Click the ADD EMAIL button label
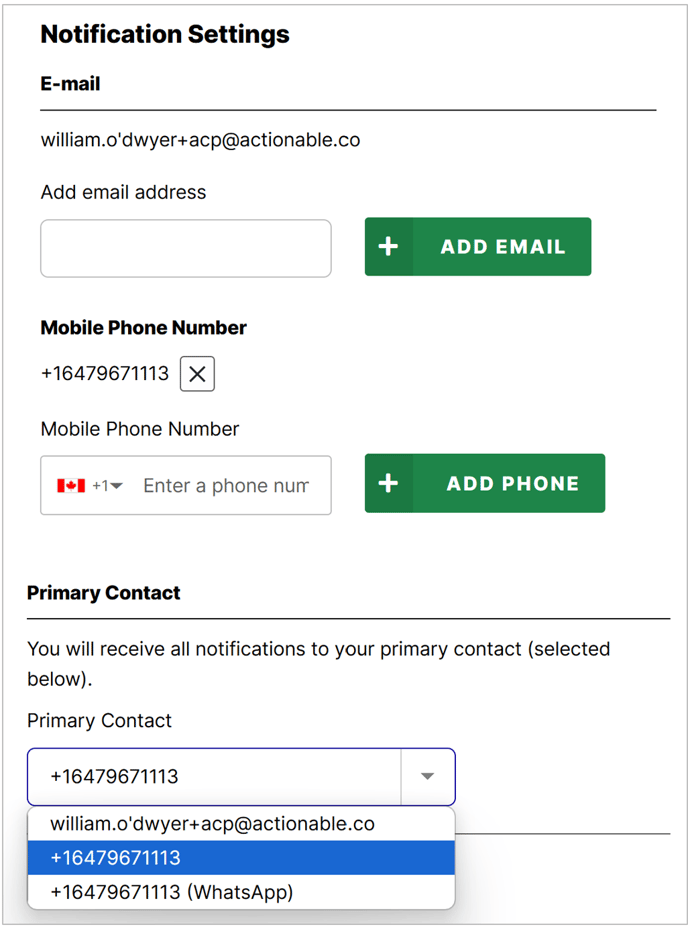Screen dimensions: 688x929 coord(503,246)
